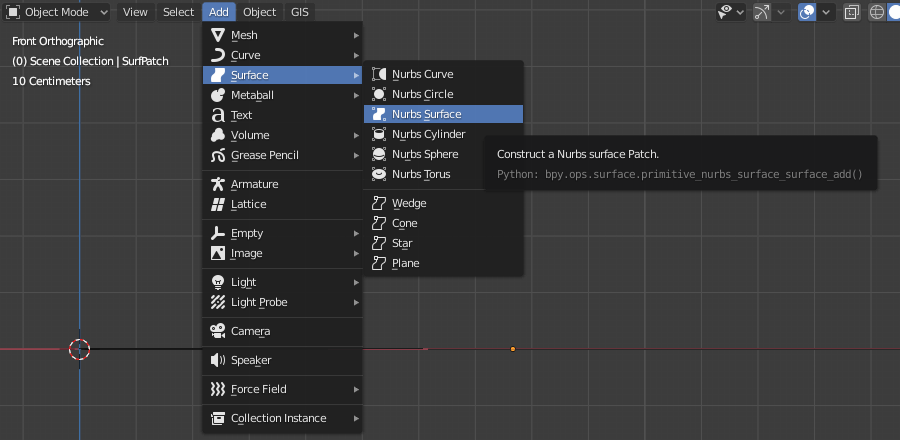Click the Text object icon
This screenshot has width=900, height=440.
tap(218, 115)
